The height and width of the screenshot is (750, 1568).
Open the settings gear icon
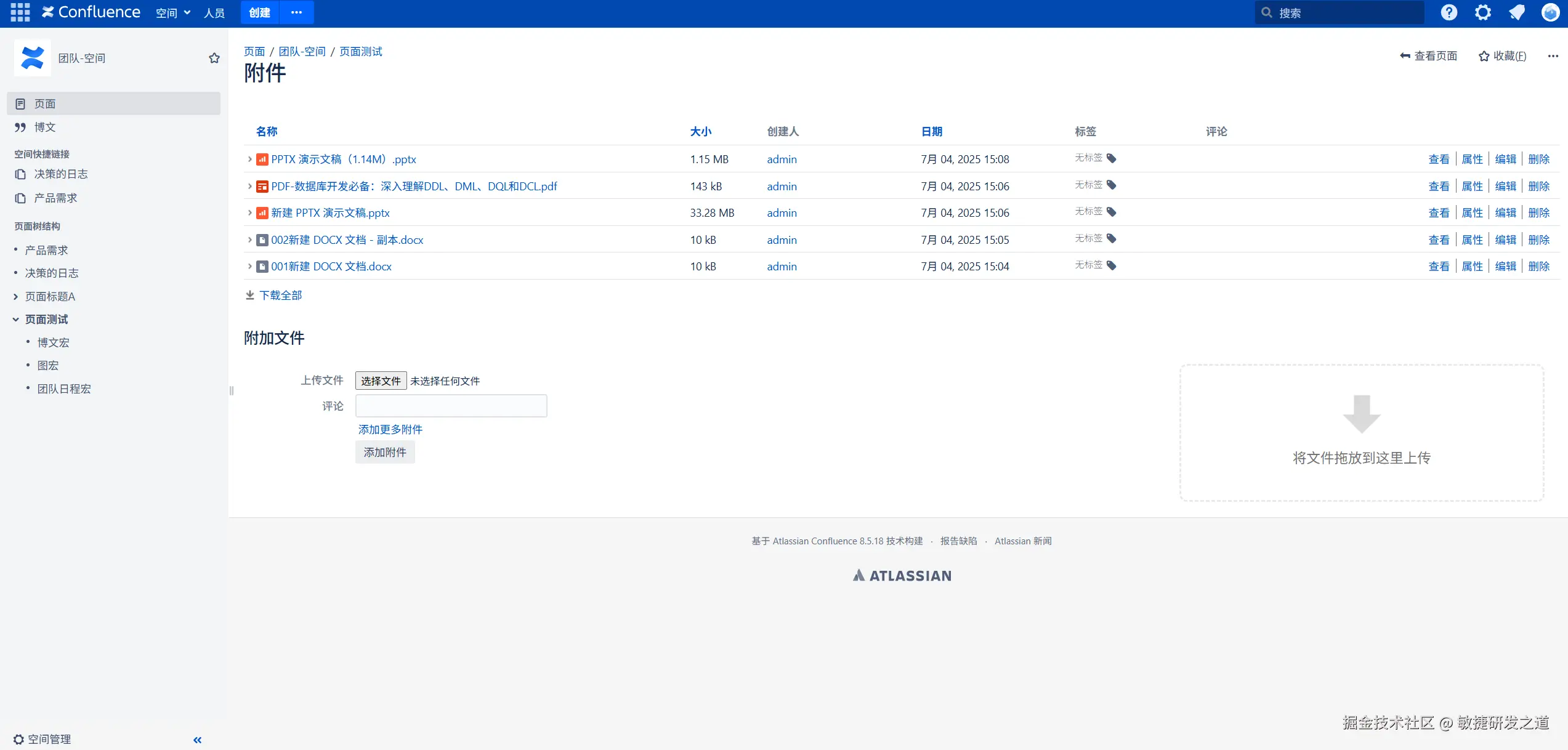tap(1483, 12)
